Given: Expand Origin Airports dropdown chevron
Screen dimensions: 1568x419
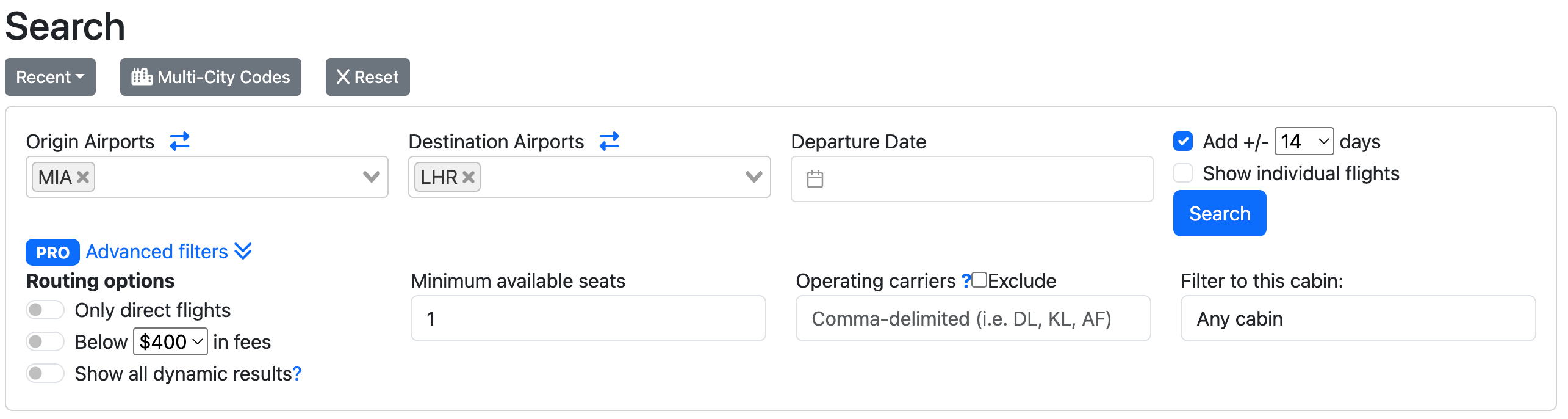Looking at the screenshot, I should click(371, 177).
